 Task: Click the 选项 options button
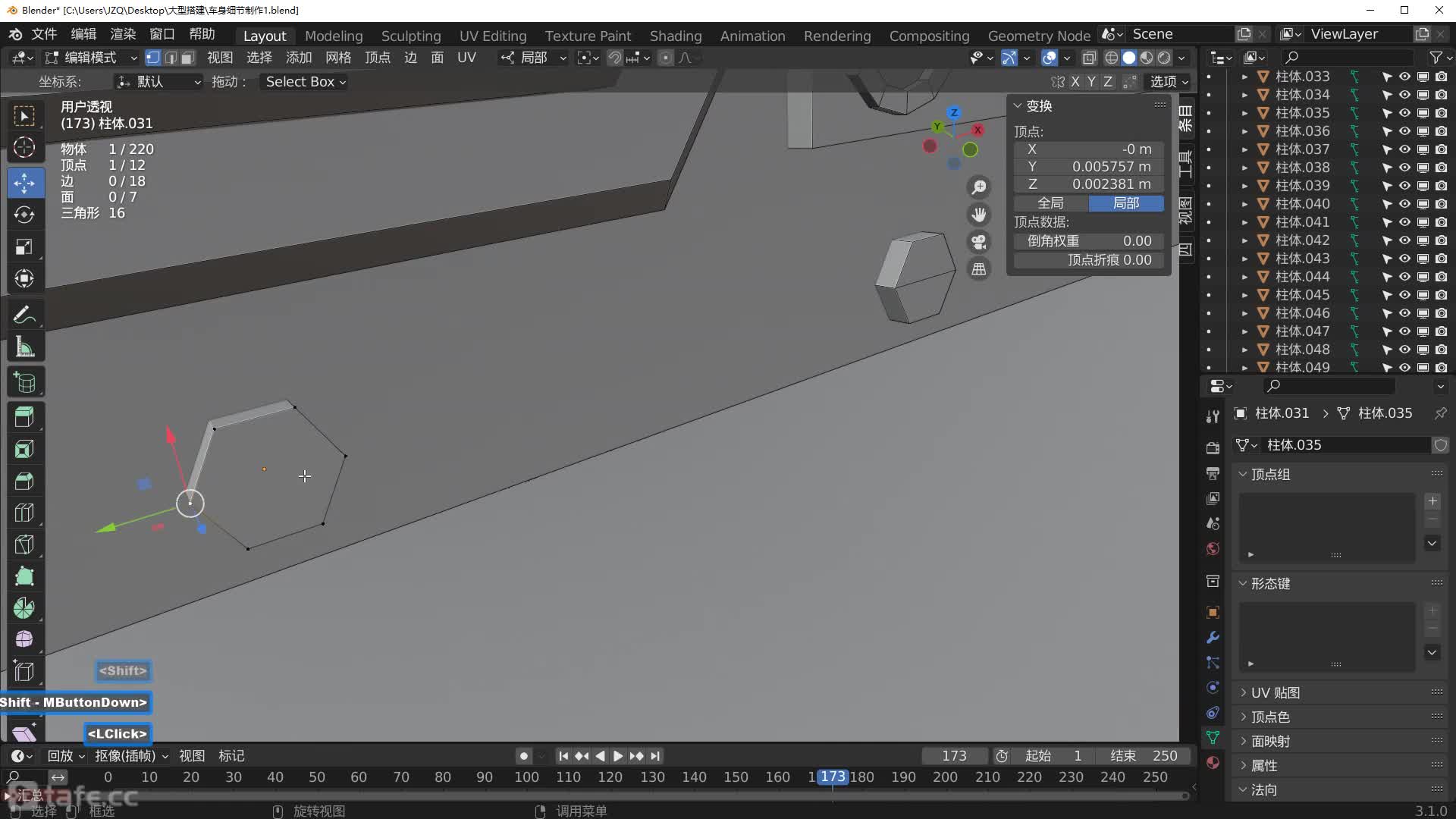click(x=1169, y=82)
